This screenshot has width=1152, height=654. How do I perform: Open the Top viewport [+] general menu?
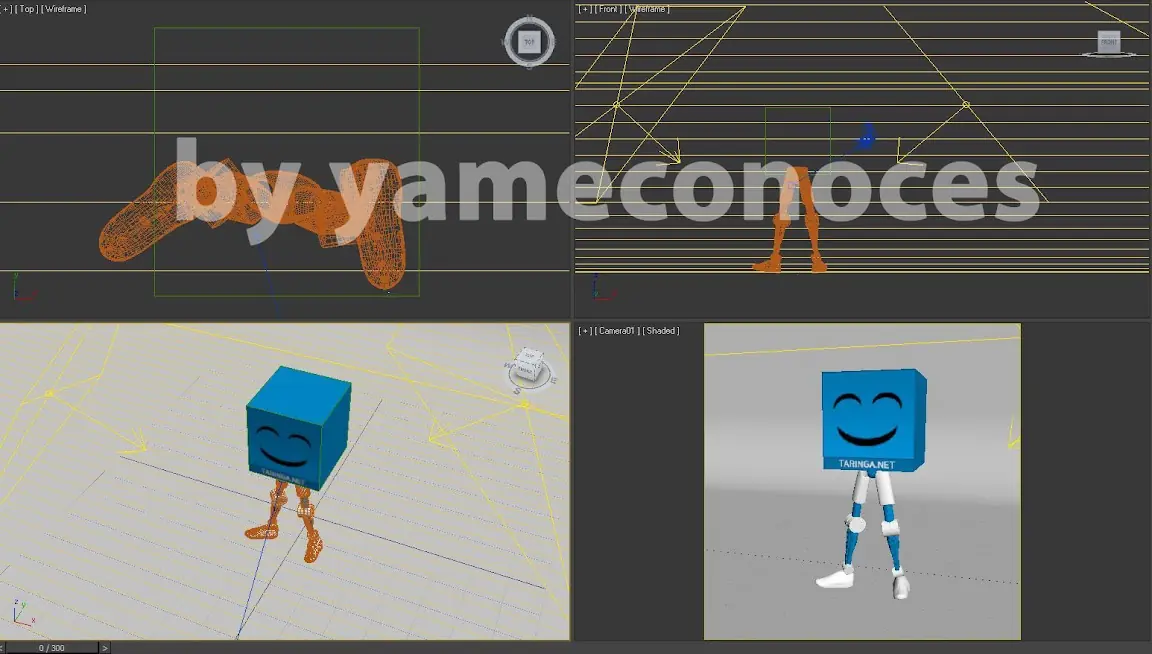point(6,9)
